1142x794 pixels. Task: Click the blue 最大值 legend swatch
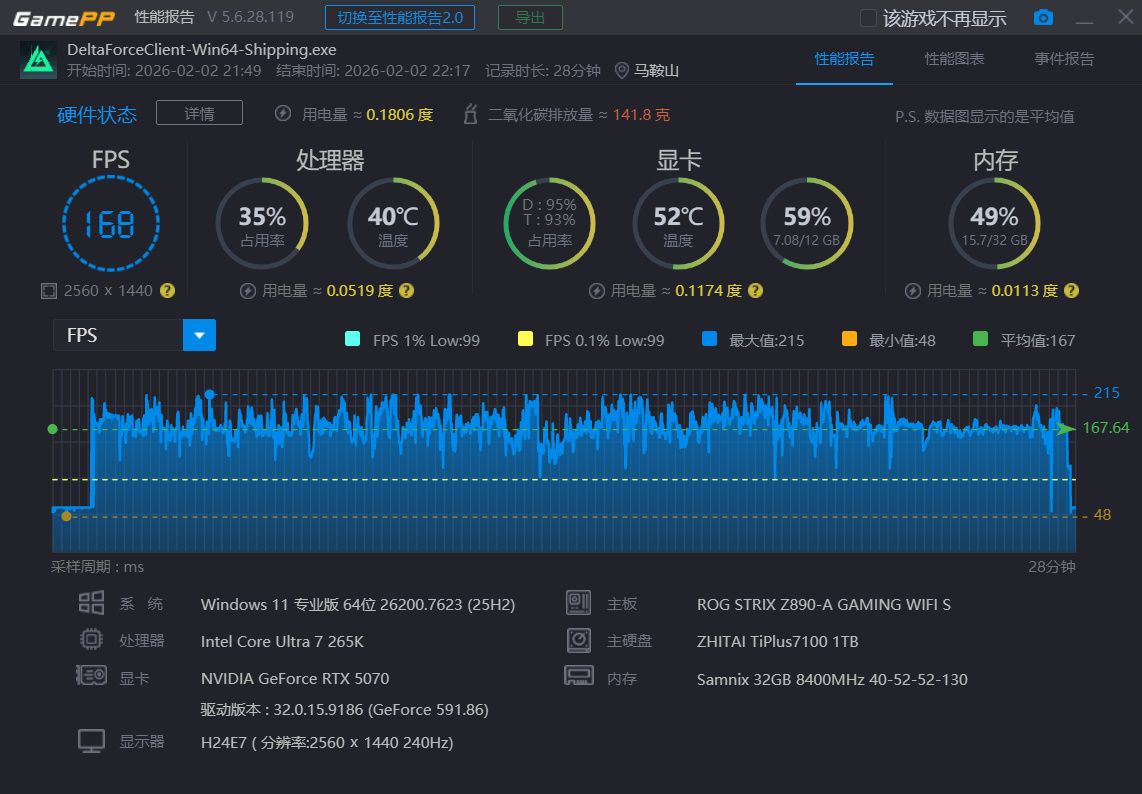click(x=709, y=339)
